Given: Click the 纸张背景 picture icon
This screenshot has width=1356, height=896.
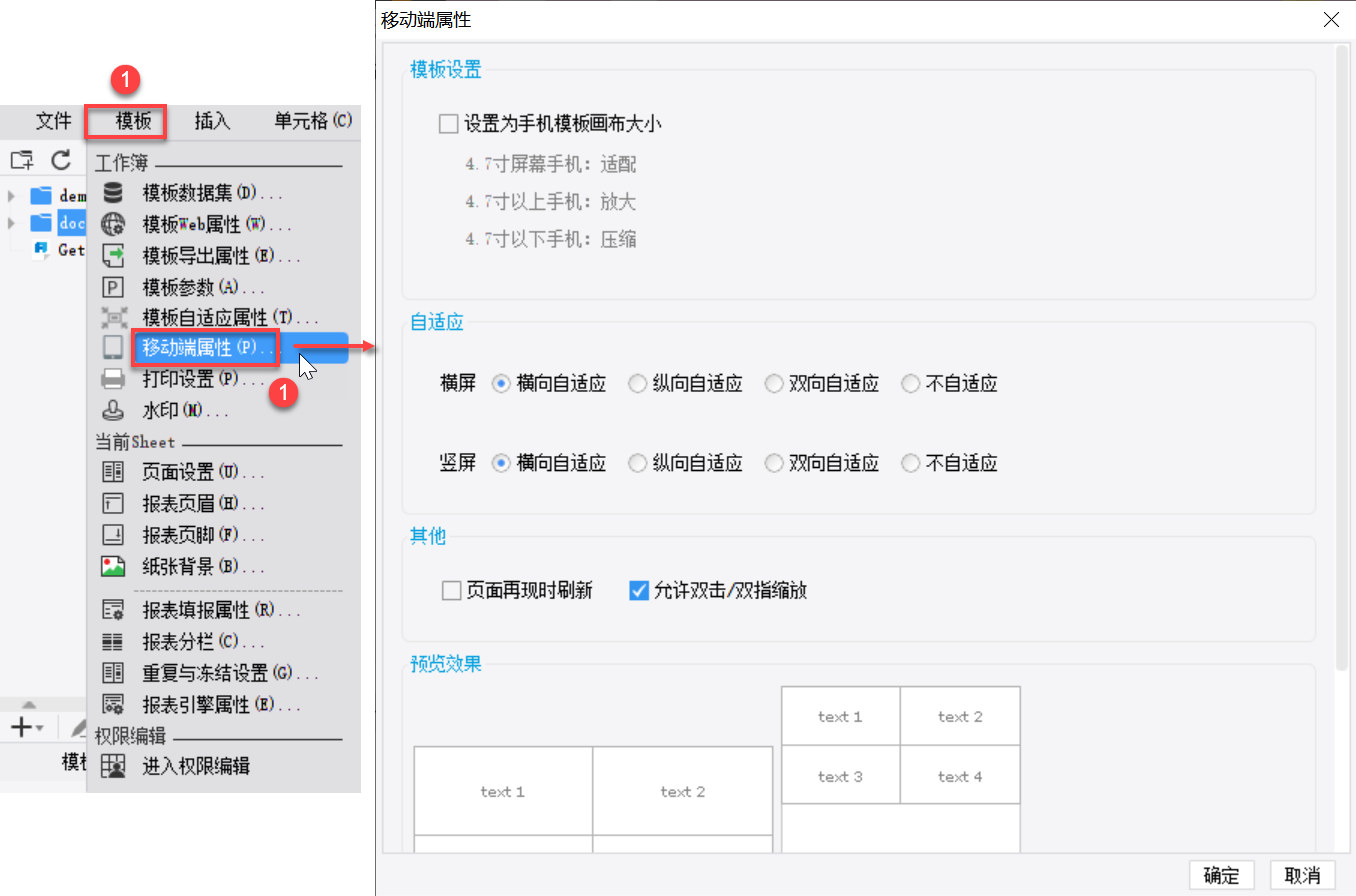Looking at the screenshot, I should 113,567.
